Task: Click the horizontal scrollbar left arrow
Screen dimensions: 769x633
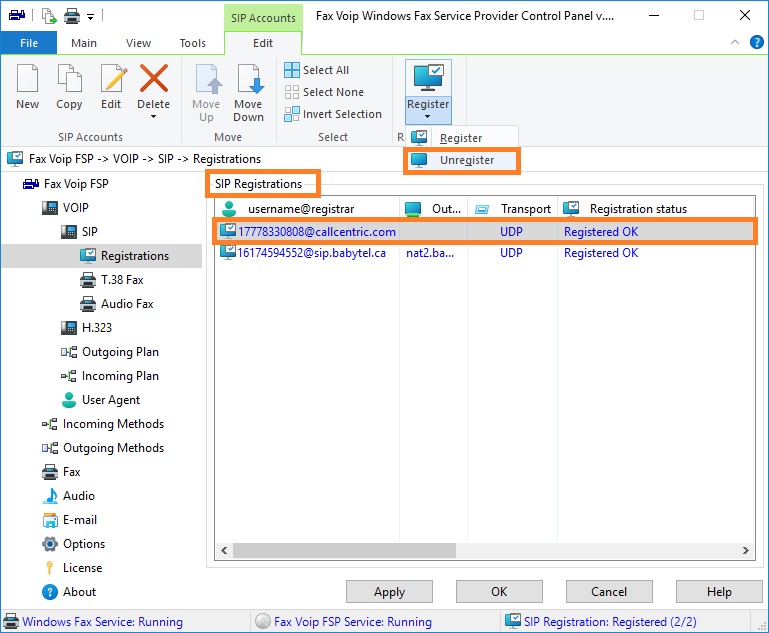Action: point(224,550)
